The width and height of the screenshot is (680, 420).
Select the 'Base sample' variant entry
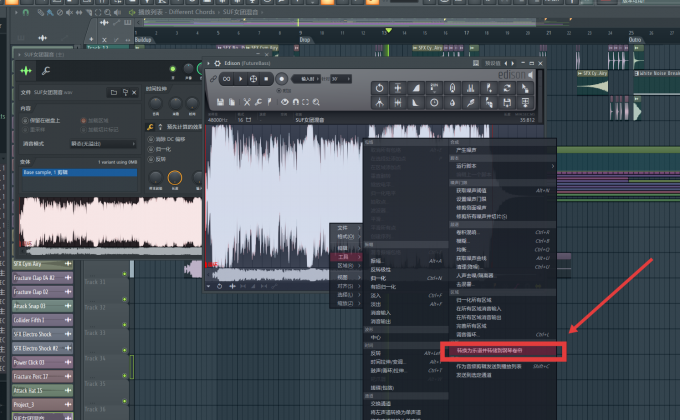[79, 173]
